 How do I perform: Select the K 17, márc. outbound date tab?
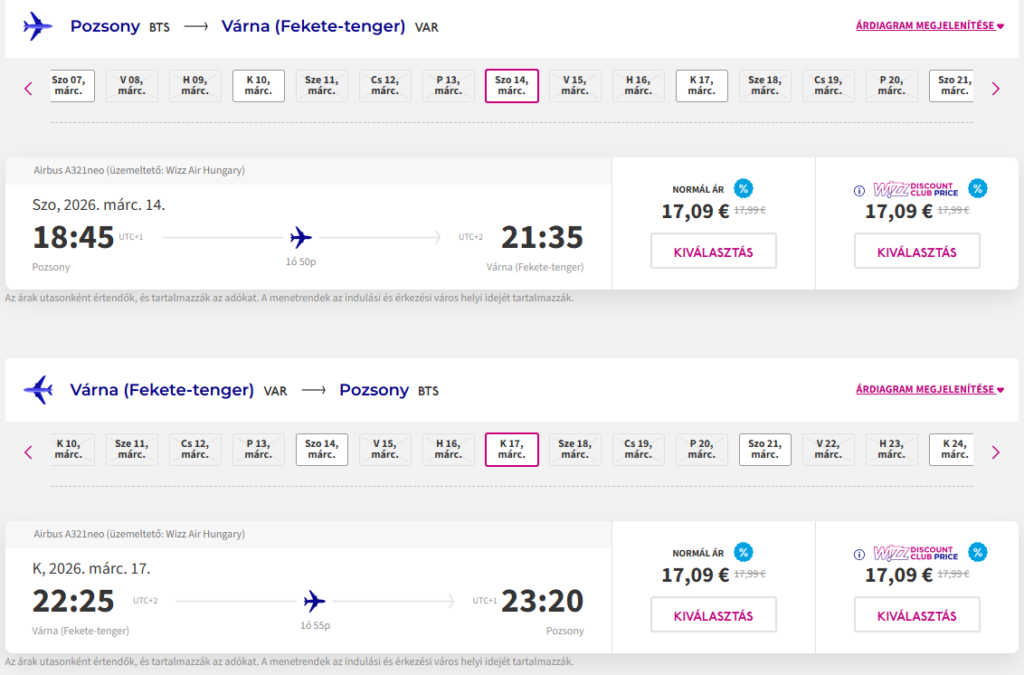coord(701,85)
